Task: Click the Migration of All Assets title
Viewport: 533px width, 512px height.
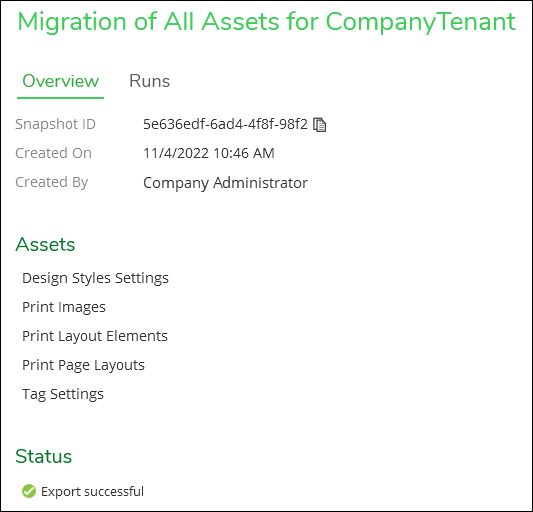Action: (x=266, y=22)
